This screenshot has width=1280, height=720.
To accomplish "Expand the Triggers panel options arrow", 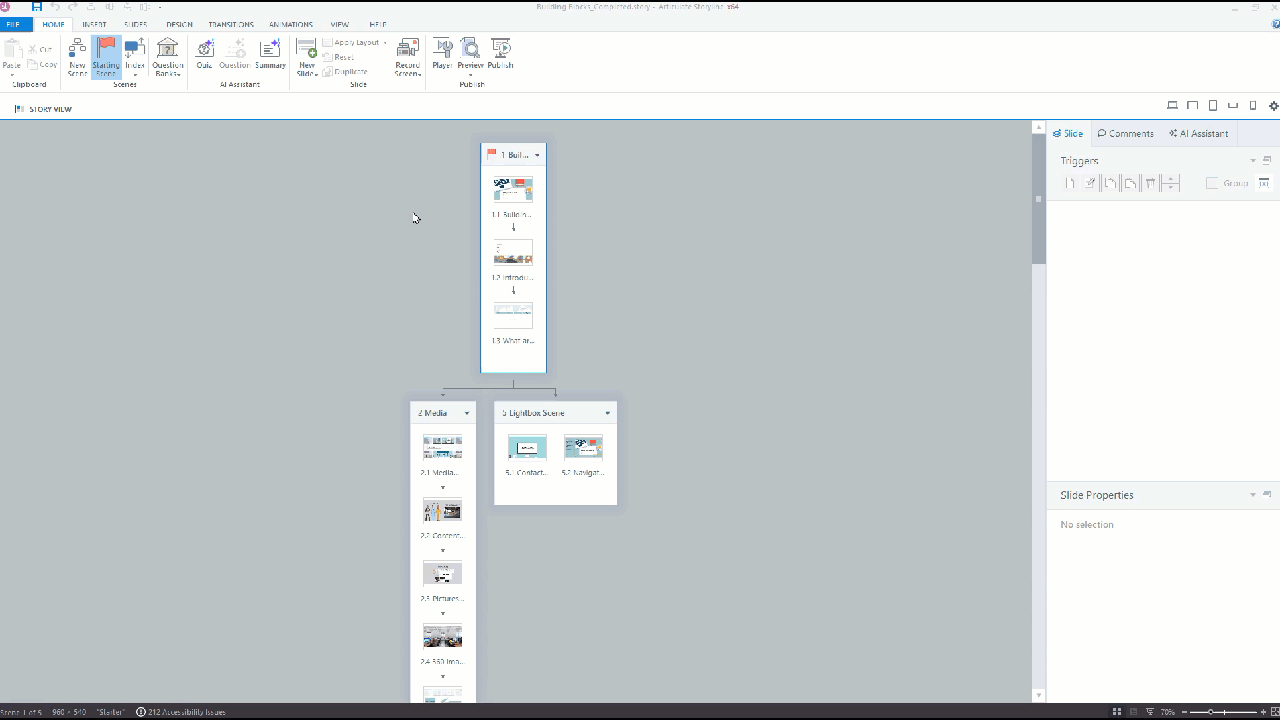I will 1253,161.
